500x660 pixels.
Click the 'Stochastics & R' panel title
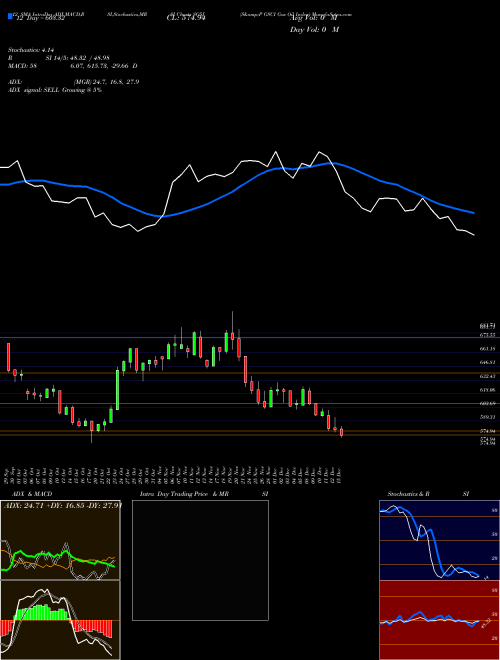[x=408, y=494]
